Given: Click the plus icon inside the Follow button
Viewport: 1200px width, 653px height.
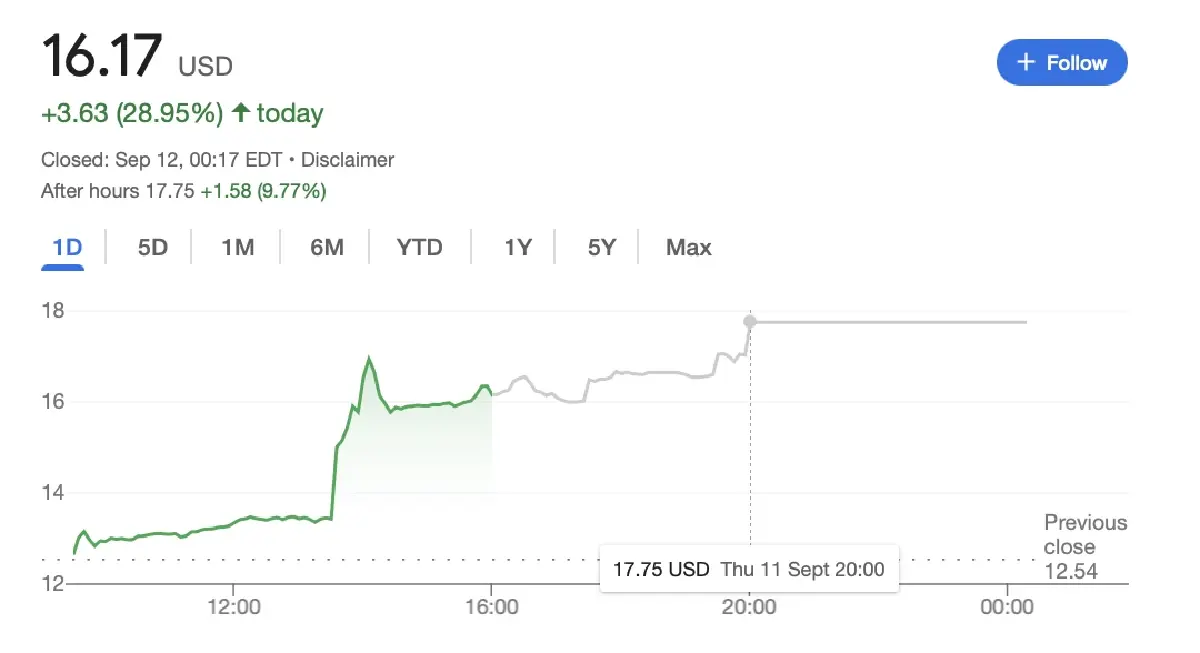Looking at the screenshot, I should (x=1026, y=62).
